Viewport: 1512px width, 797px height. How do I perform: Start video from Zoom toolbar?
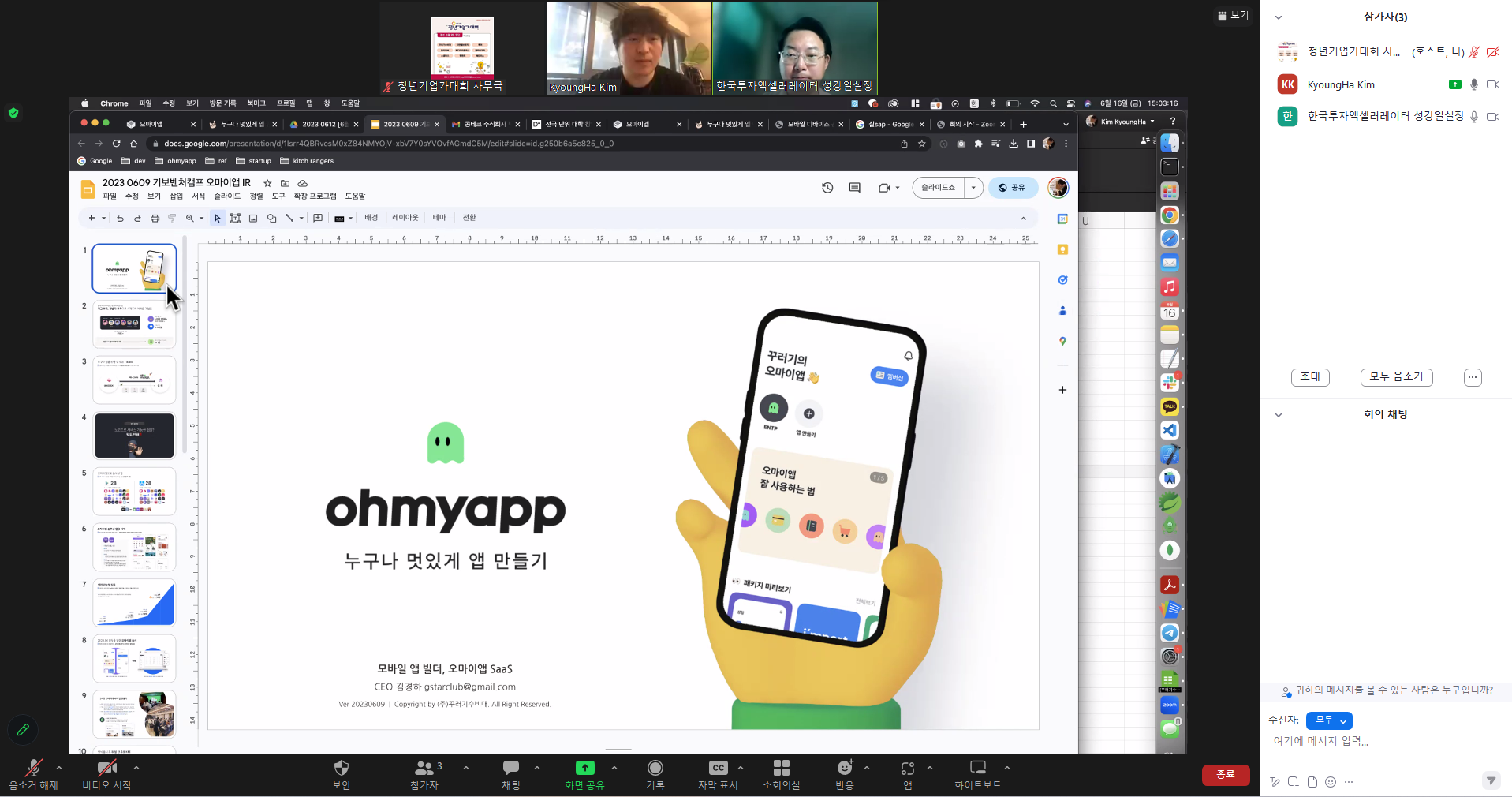click(106, 774)
